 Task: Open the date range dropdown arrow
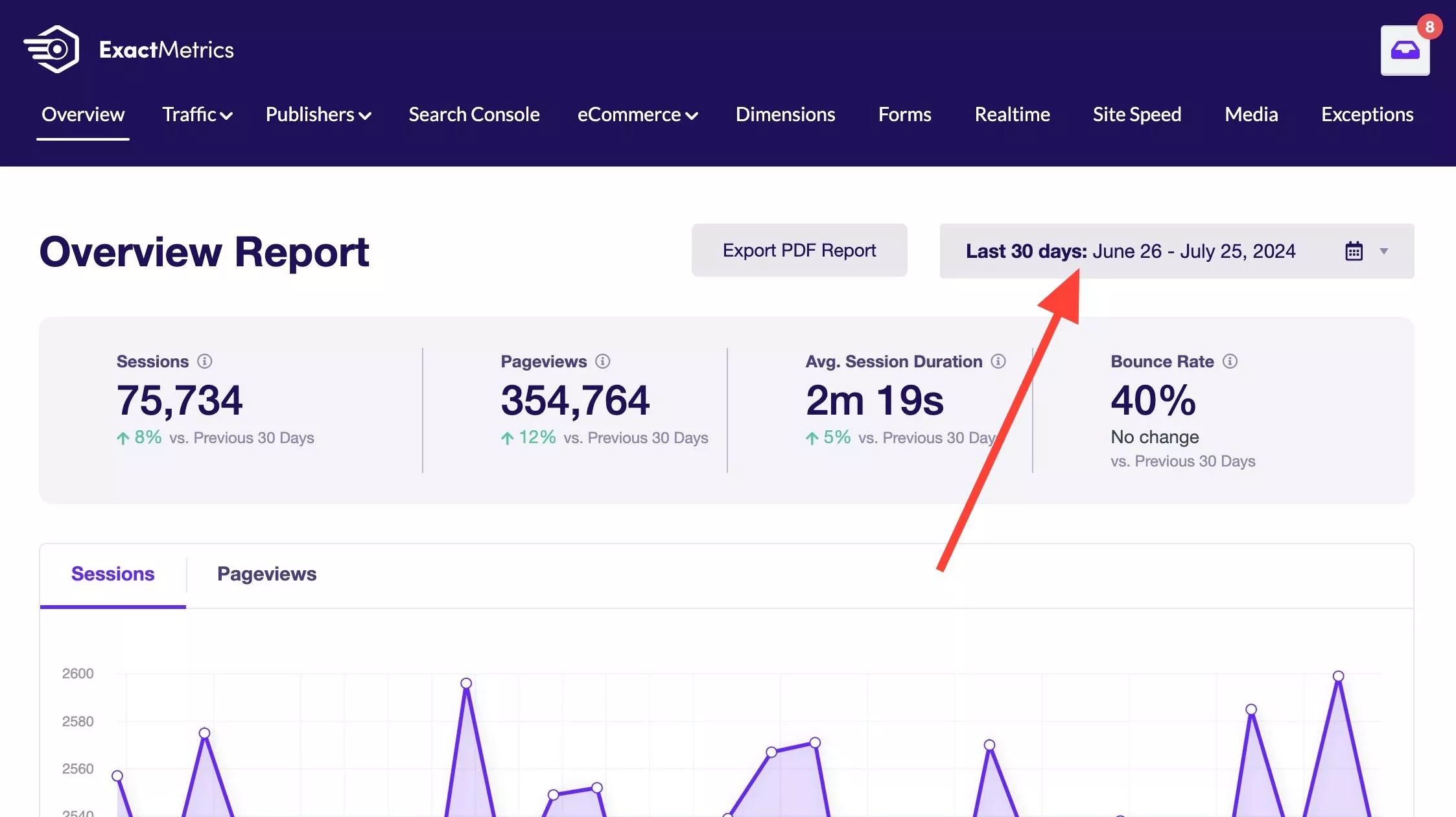pos(1383,251)
